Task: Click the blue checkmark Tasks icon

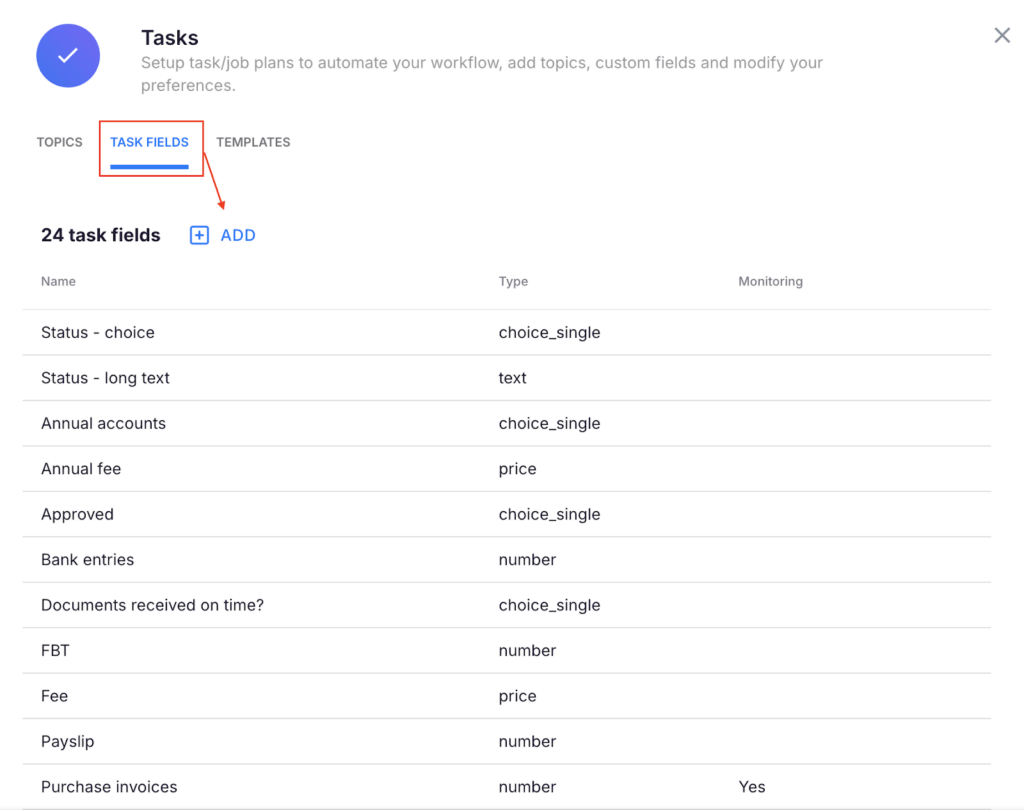Action: point(67,55)
